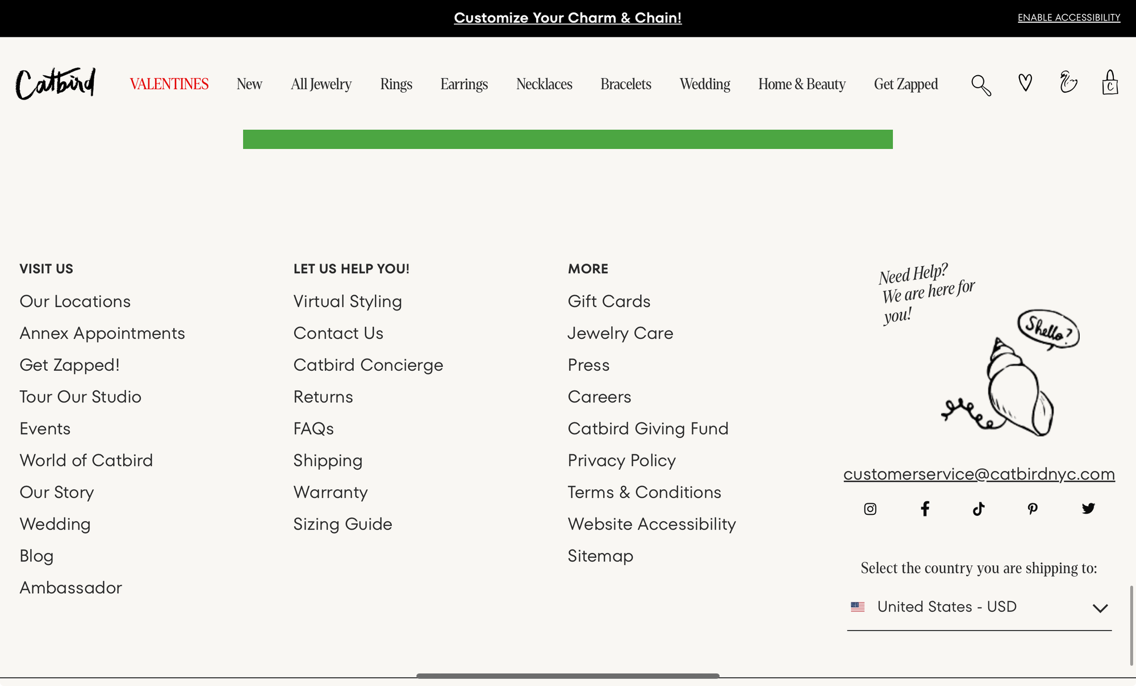Open the Home & Beauty menu
Image resolution: width=1136 pixels, height=686 pixels.
802,84
